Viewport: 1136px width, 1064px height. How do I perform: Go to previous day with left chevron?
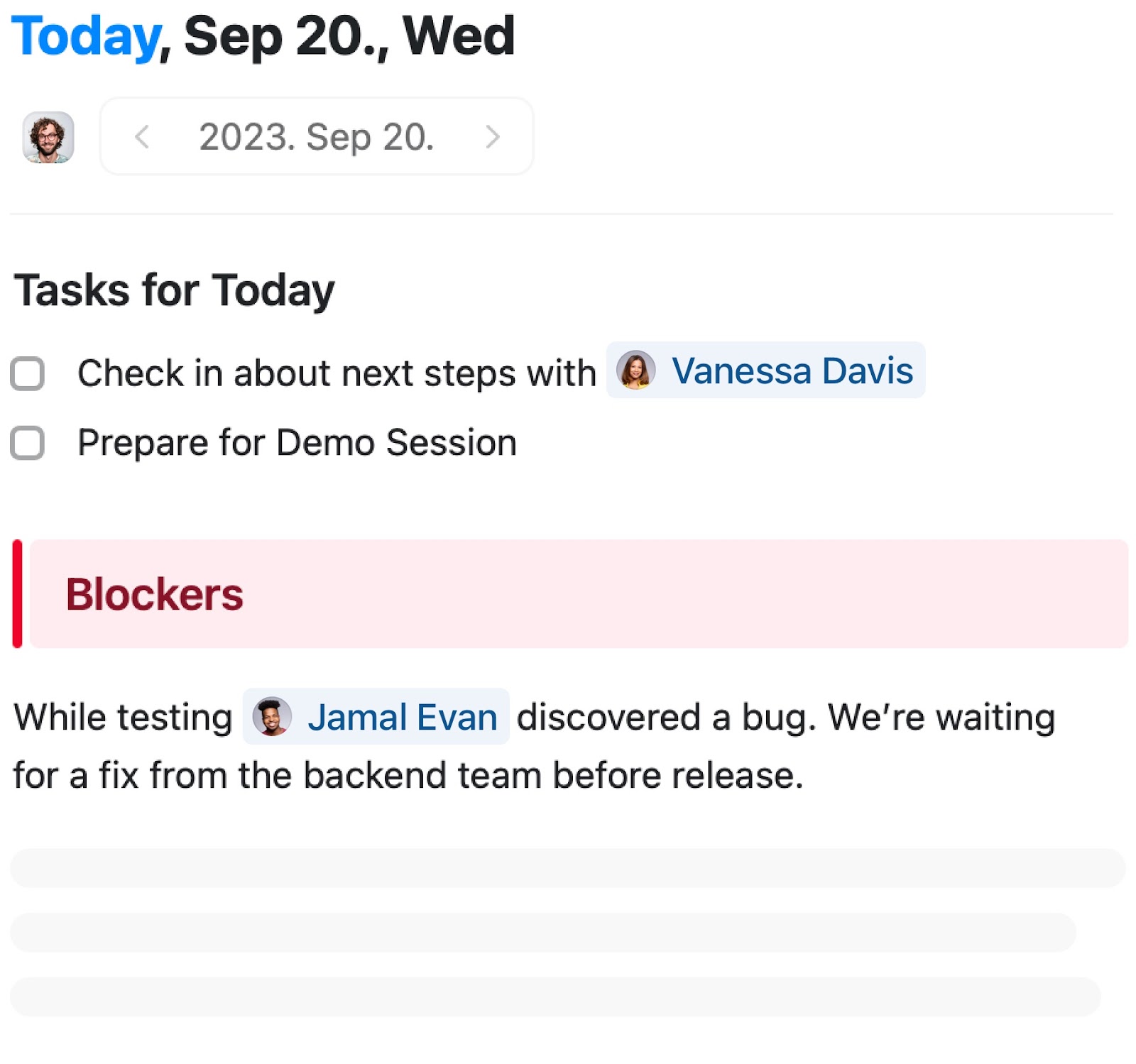click(142, 136)
